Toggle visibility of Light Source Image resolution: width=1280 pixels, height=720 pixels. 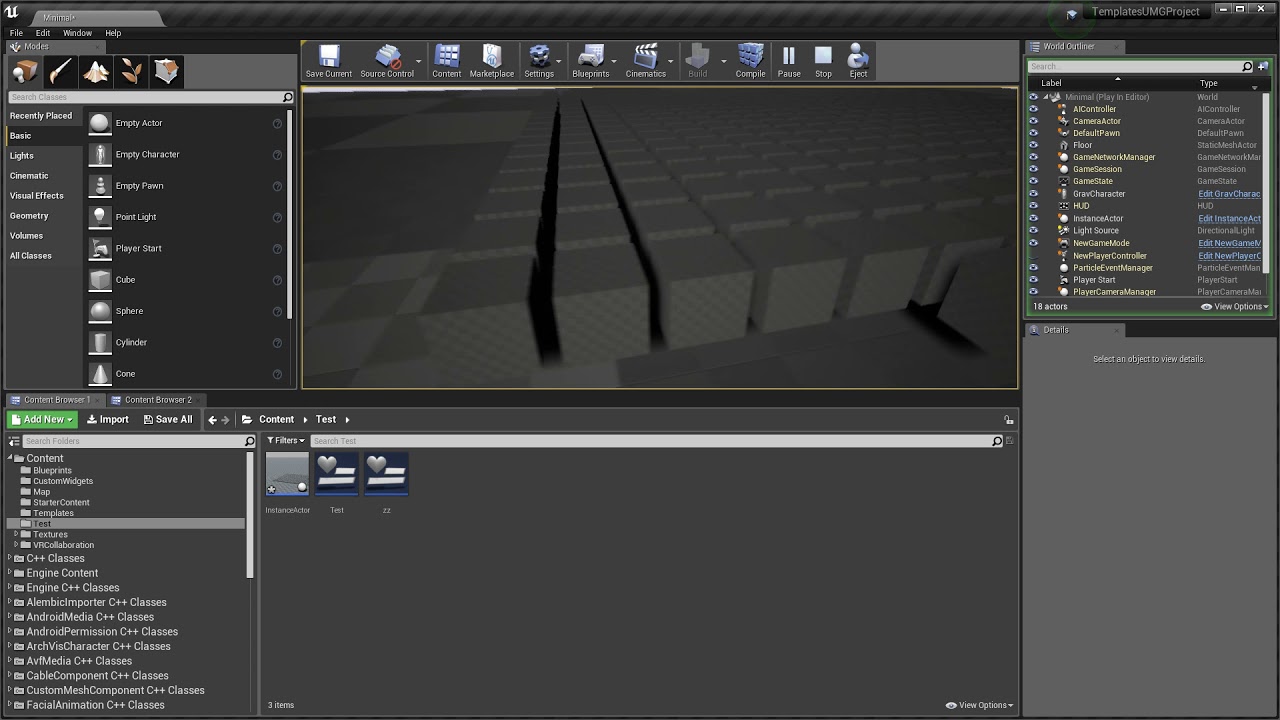click(1034, 230)
